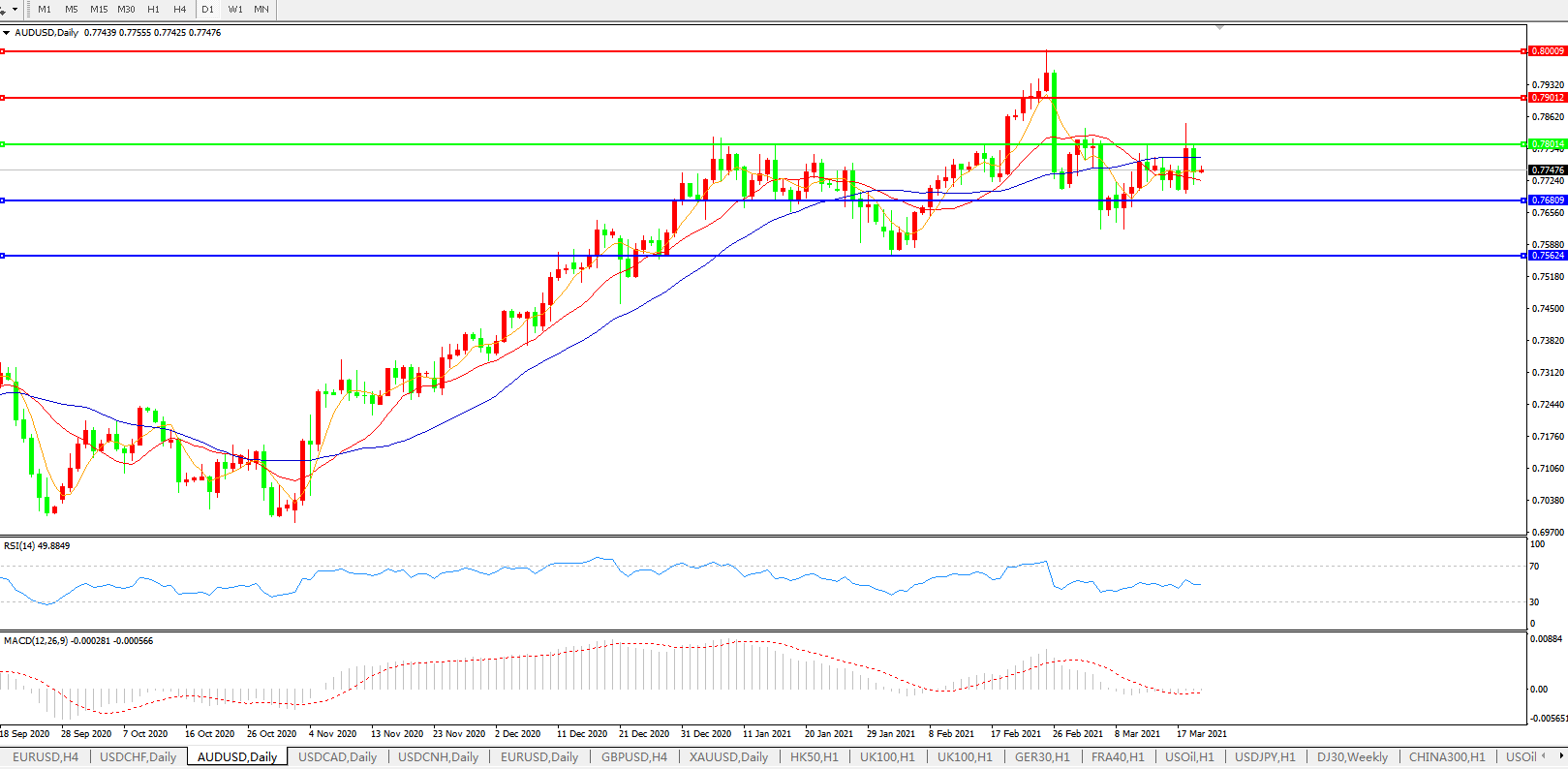Select the W1 weekly timeframe button
The width and height of the screenshot is (1568, 769).
click(235, 10)
